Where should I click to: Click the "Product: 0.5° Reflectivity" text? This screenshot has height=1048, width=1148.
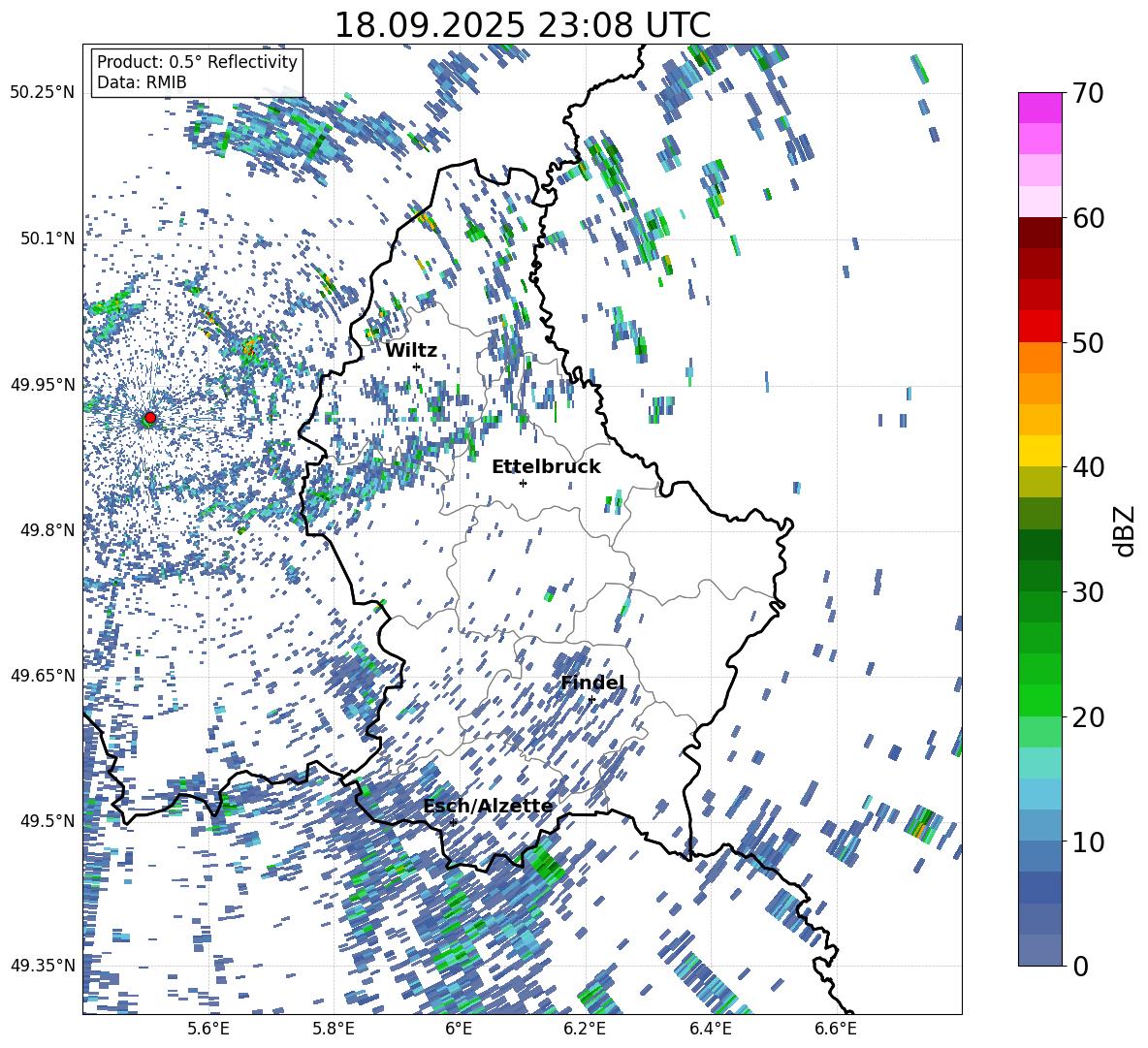(x=197, y=61)
